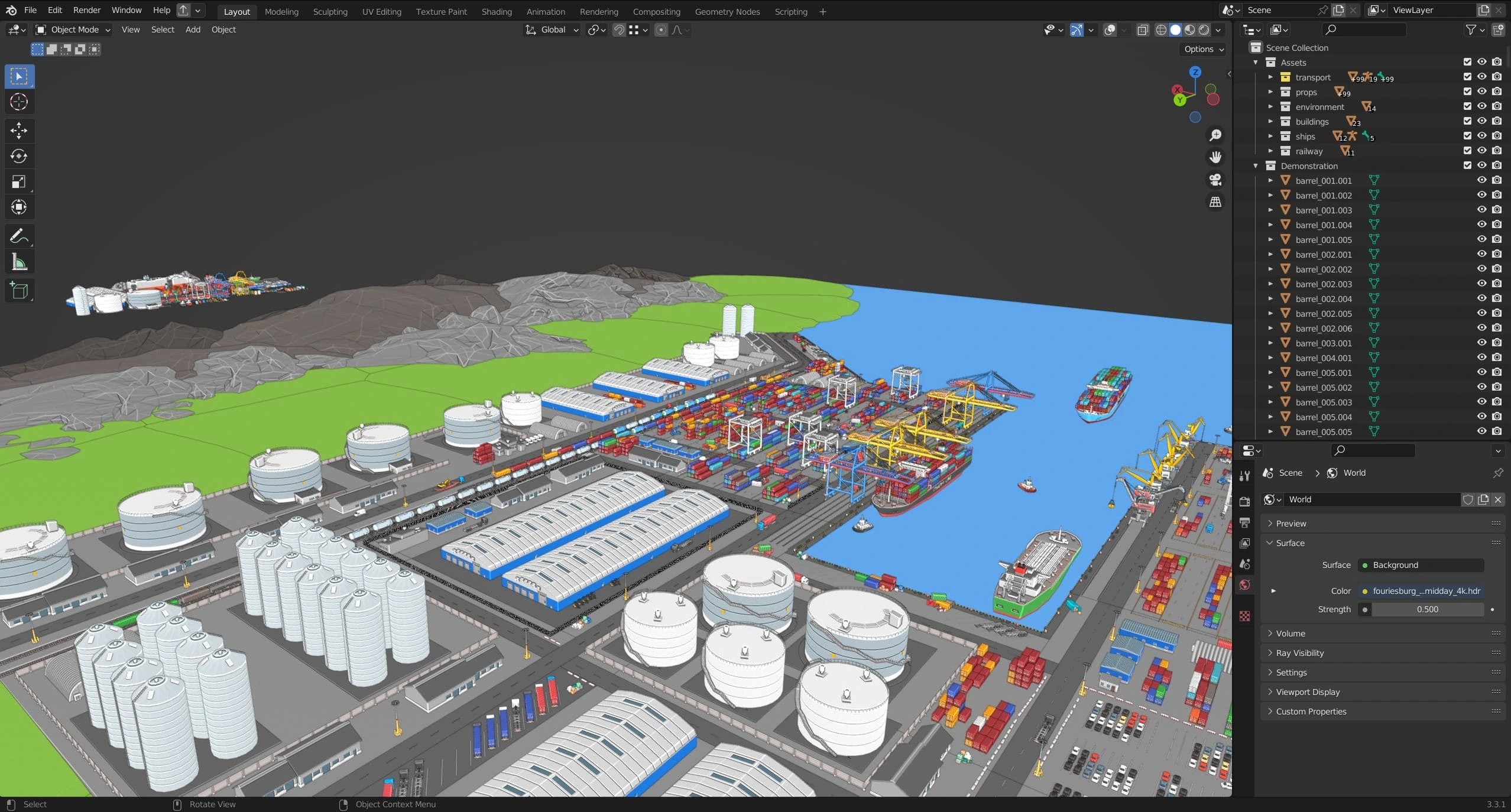Choose the Annotate tool
Viewport: 1511px width, 812px height.
click(x=19, y=236)
